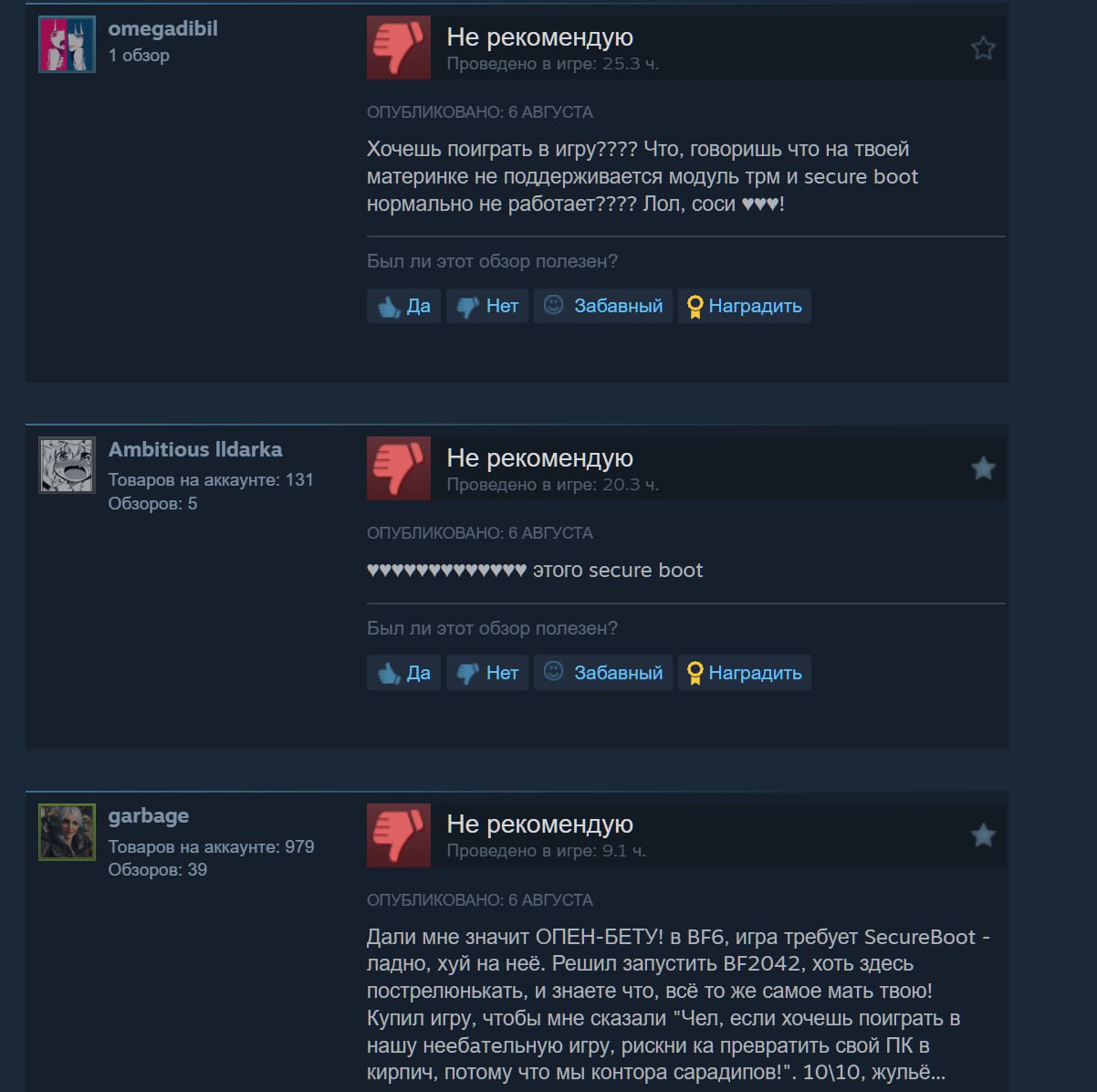Click 'Наградить' under Ambitious Ildarka's review

coord(745,673)
